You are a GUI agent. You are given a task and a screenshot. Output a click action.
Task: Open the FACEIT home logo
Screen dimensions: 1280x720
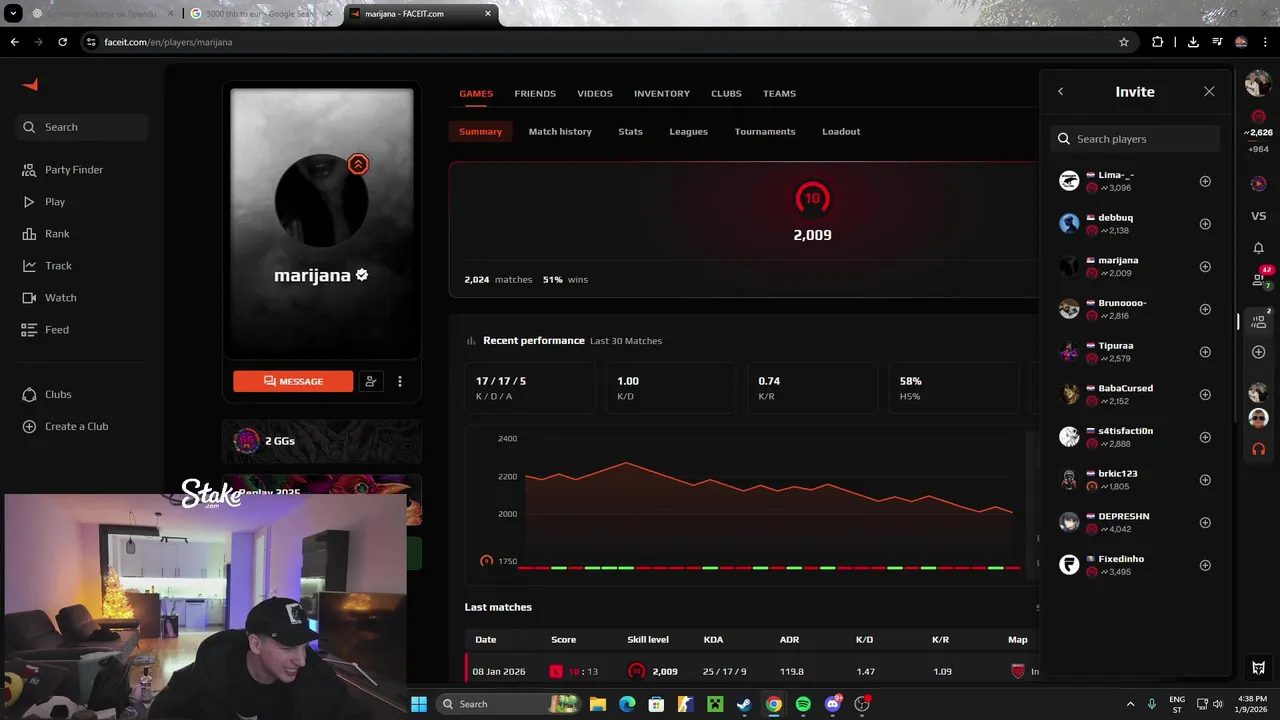[30, 85]
